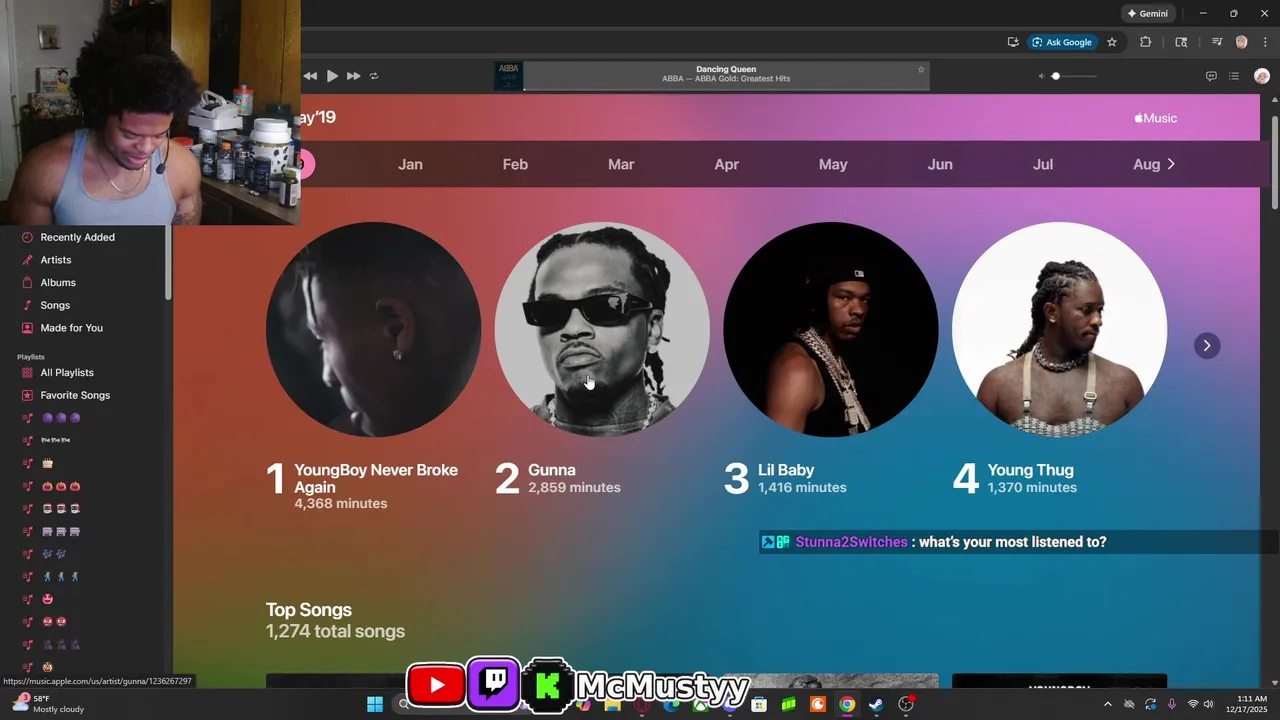The height and width of the screenshot is (720, 1280).
Task: Click the Ask Google lens button
Action: [1062, 42]
